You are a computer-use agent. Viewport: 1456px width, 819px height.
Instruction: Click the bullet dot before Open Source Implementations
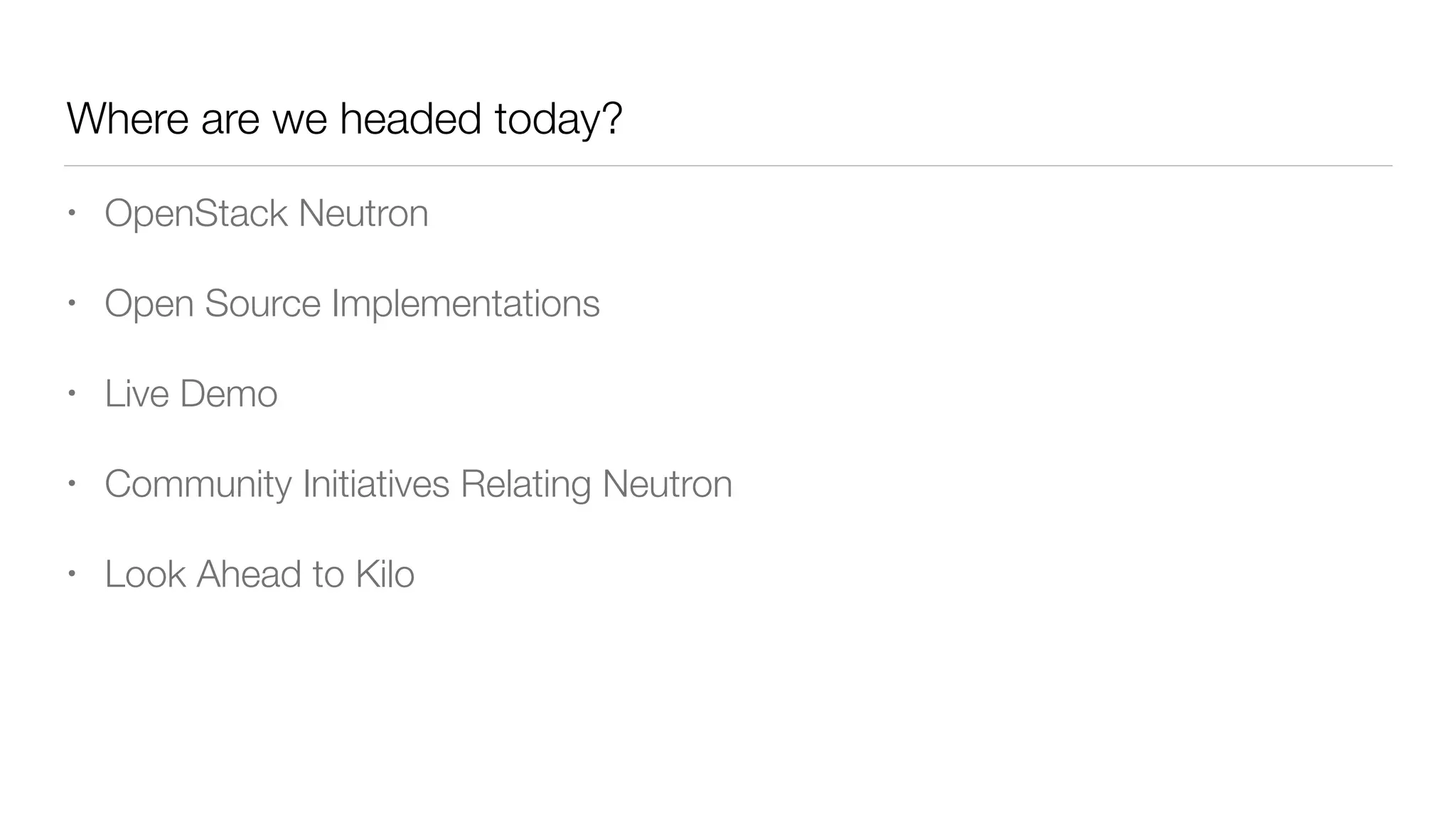tap(71, 303)
